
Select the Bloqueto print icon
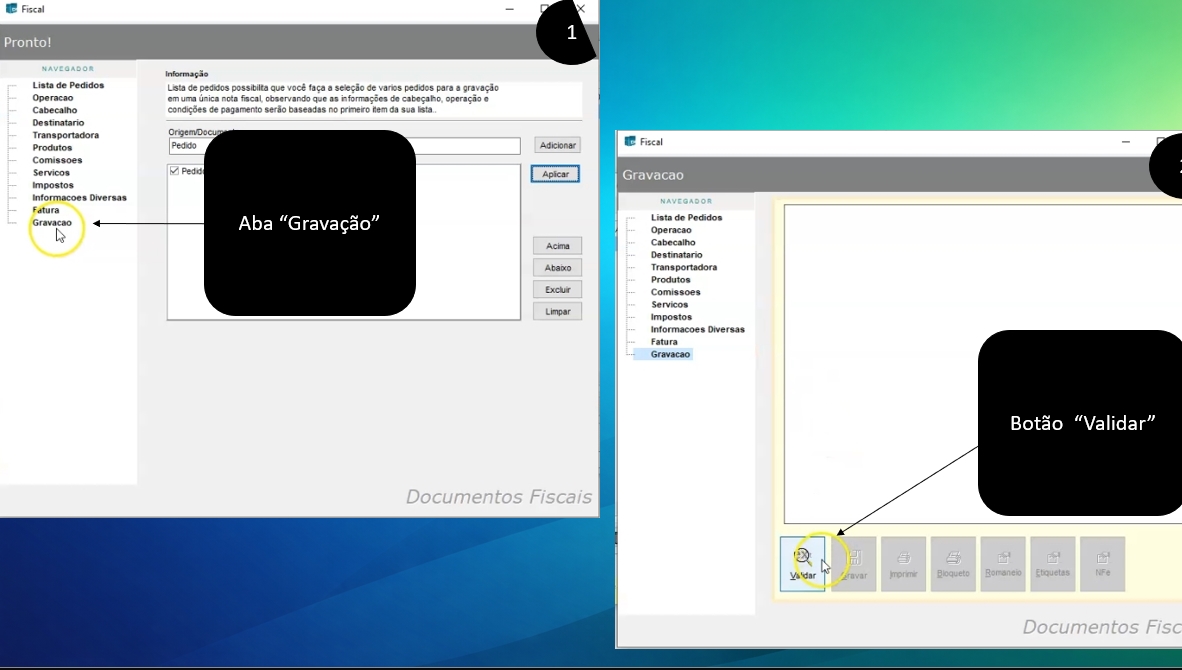953,563
